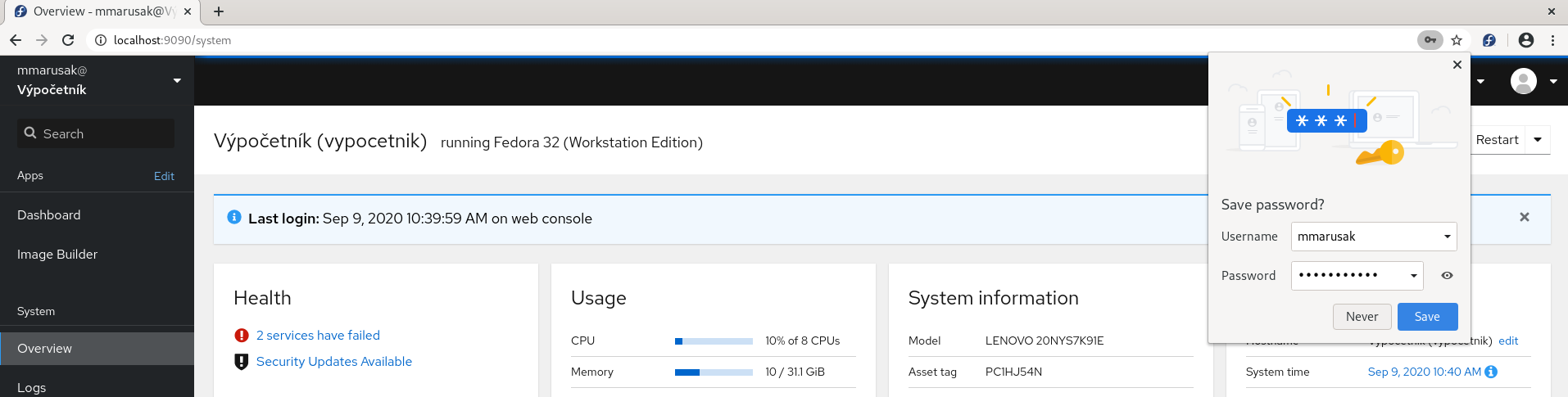Click the Restart button
Viewport: 1568px width, 397px height.
[x=1498, y=140]
